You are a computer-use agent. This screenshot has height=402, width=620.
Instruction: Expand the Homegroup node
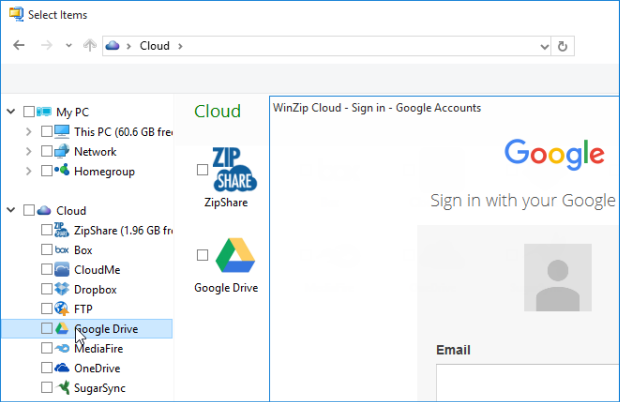pyautogui.click(x=28, y=171)
